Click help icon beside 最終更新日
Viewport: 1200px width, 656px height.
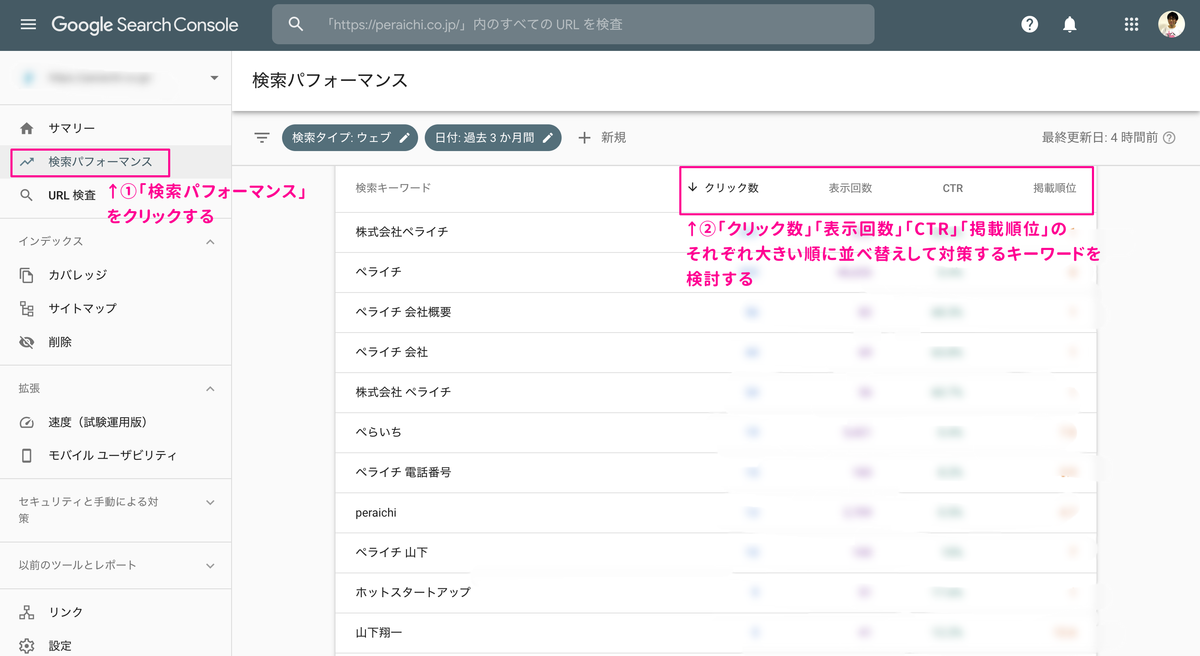tap(1168, 138)
